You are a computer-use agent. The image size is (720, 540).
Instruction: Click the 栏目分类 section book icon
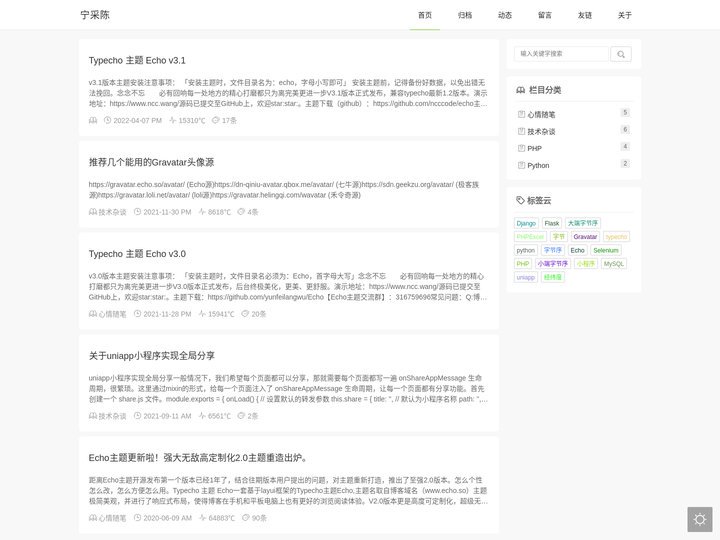coord(520,90)
